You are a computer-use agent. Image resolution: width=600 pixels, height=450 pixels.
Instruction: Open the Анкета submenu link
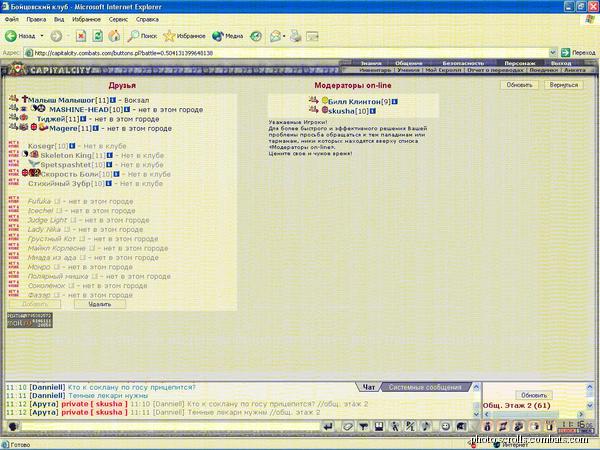pyautogui.click(x=575, y=70)
